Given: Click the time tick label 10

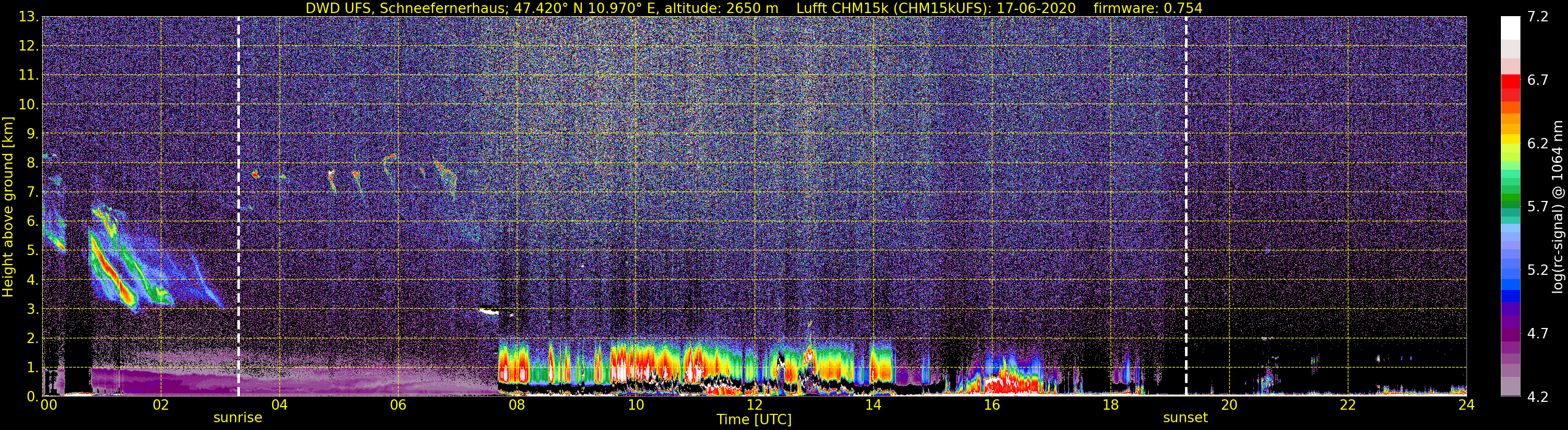Looking at the screenshot, I should coord(635,405).
